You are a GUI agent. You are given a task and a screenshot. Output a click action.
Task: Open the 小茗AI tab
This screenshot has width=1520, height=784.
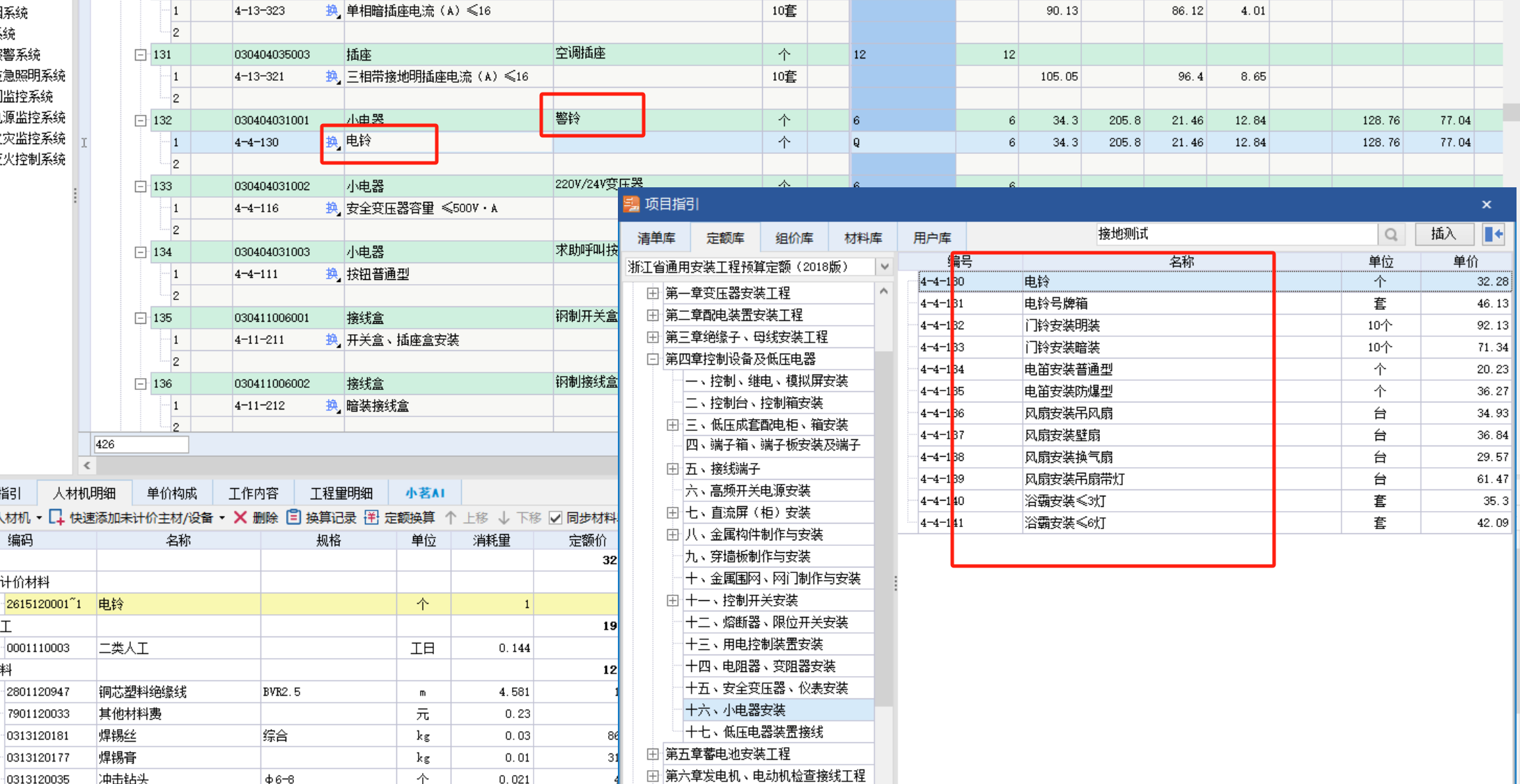[x=425, y=494]
